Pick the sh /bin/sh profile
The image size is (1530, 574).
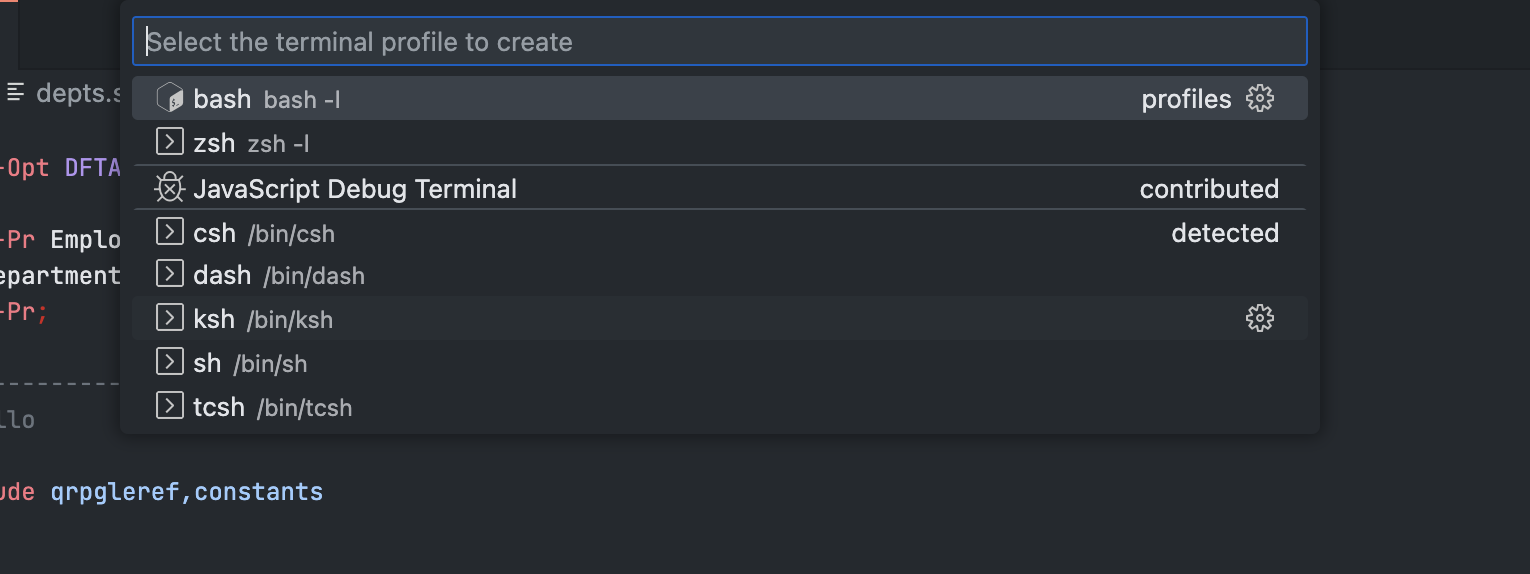point(720,362)
